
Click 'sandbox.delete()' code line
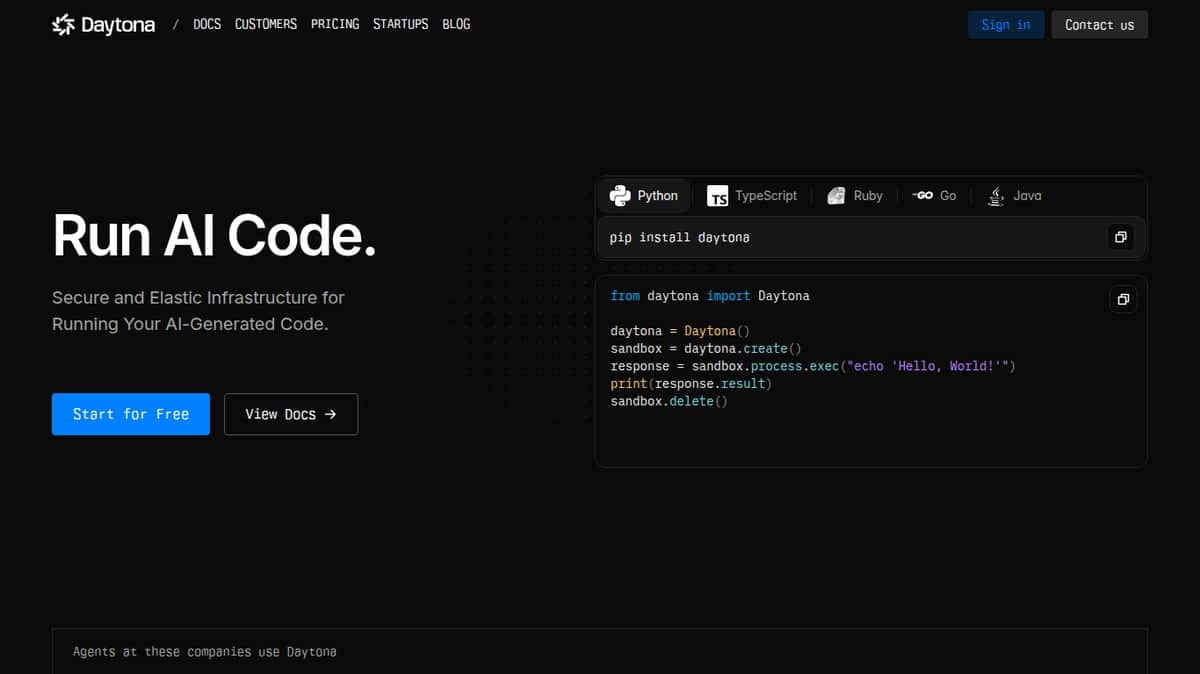(x=669, y=401)
